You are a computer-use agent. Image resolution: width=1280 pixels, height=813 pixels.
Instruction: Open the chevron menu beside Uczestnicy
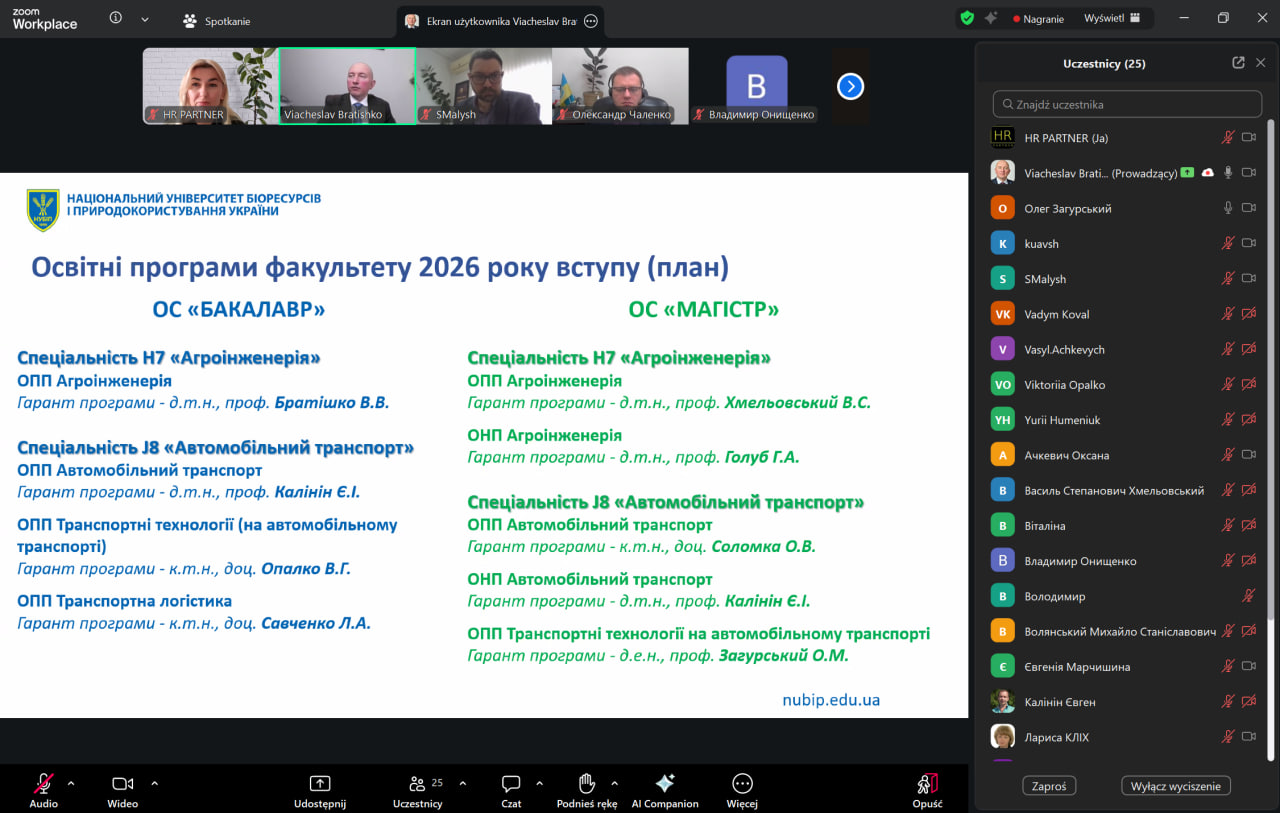(462, 783)
